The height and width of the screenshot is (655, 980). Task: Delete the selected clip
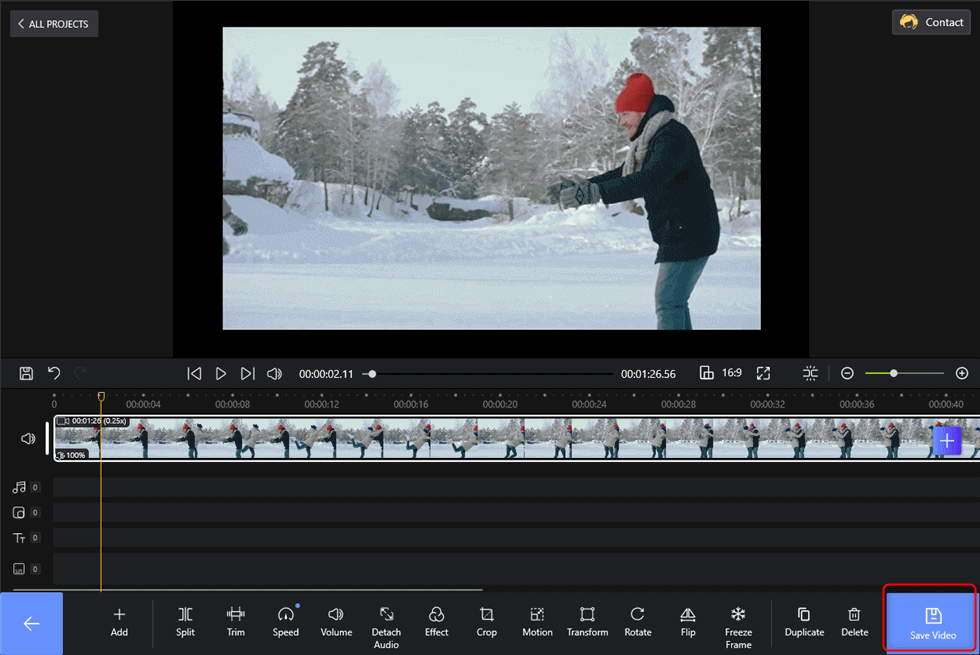pyautogui.click(x=854, y=622)
